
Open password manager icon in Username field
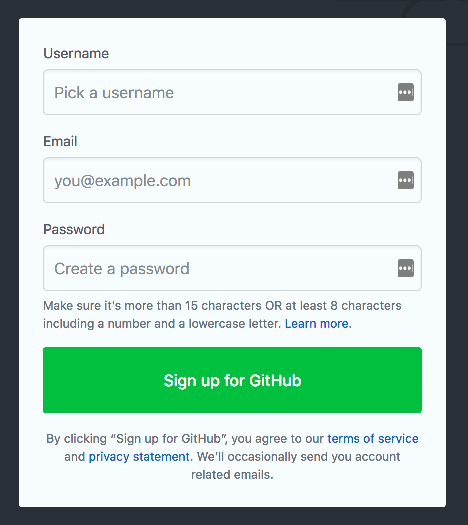(x=406, y=92)
